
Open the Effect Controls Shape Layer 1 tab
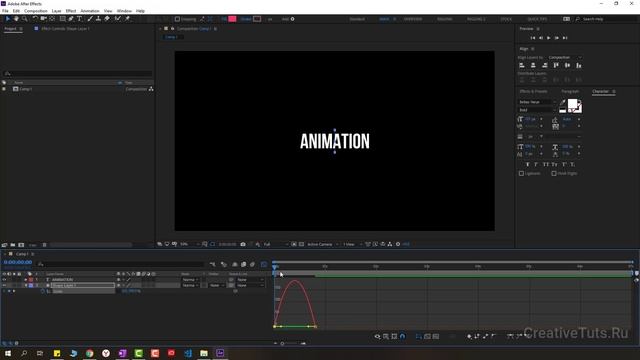(x=65, y=29)
